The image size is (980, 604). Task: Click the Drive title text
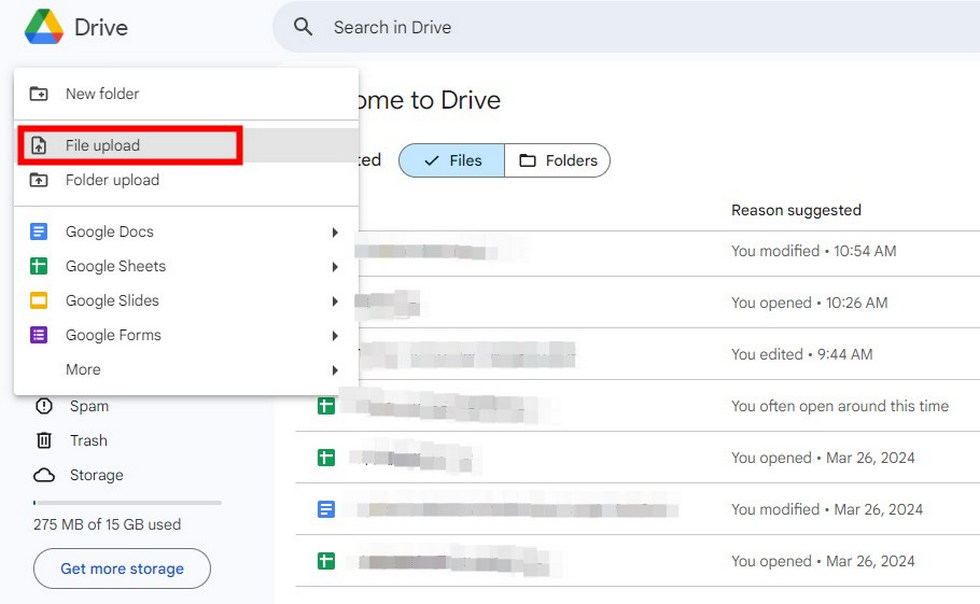[101, 28]
